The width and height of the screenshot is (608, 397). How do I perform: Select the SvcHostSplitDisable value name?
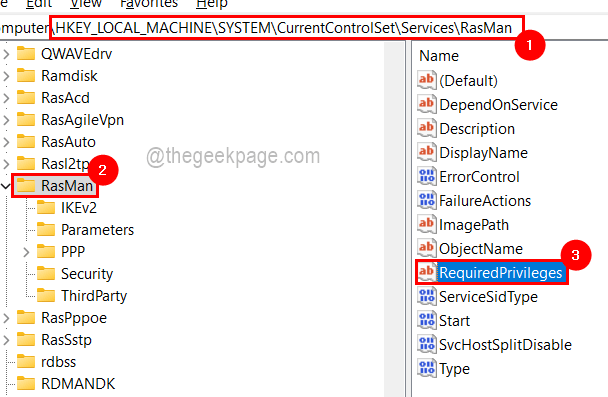(505, 345)
